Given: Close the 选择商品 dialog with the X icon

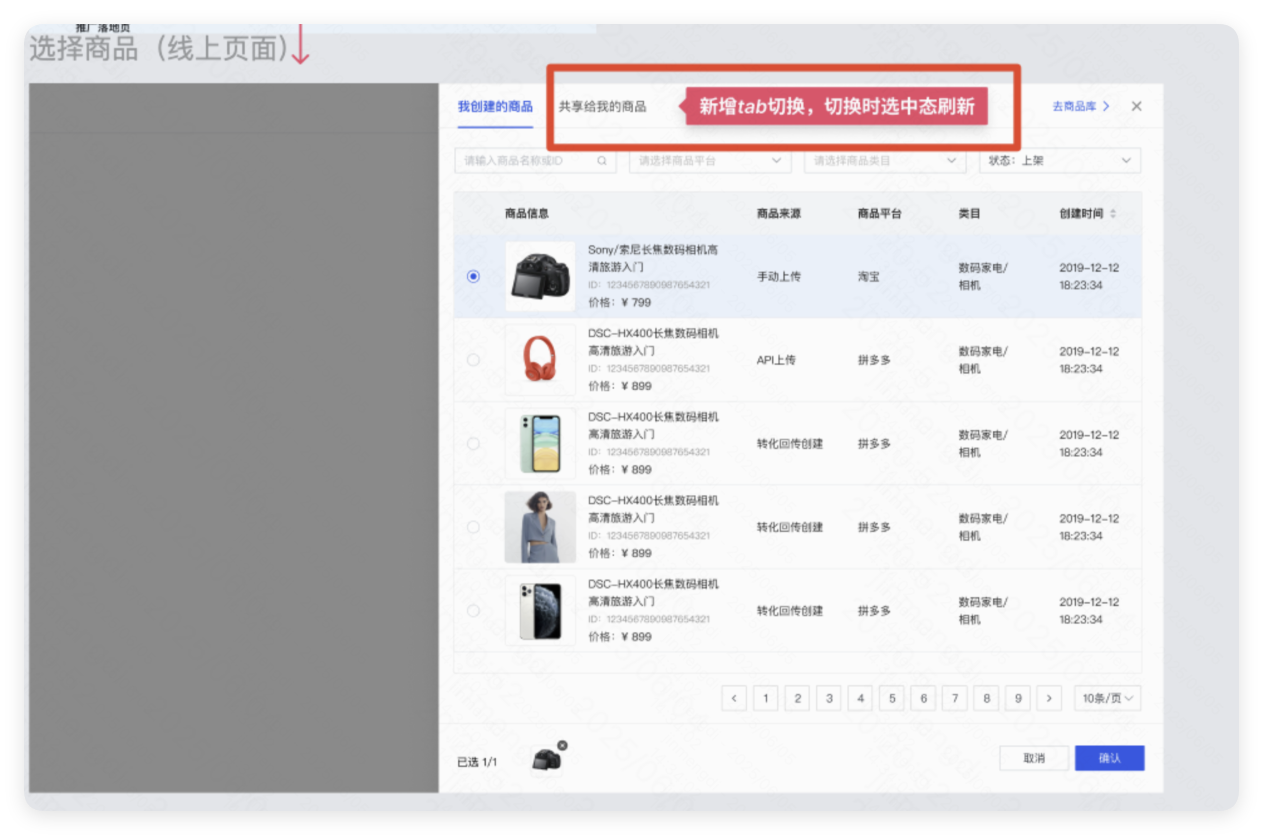Looking at the screenshot, I should pos(1136,105).
